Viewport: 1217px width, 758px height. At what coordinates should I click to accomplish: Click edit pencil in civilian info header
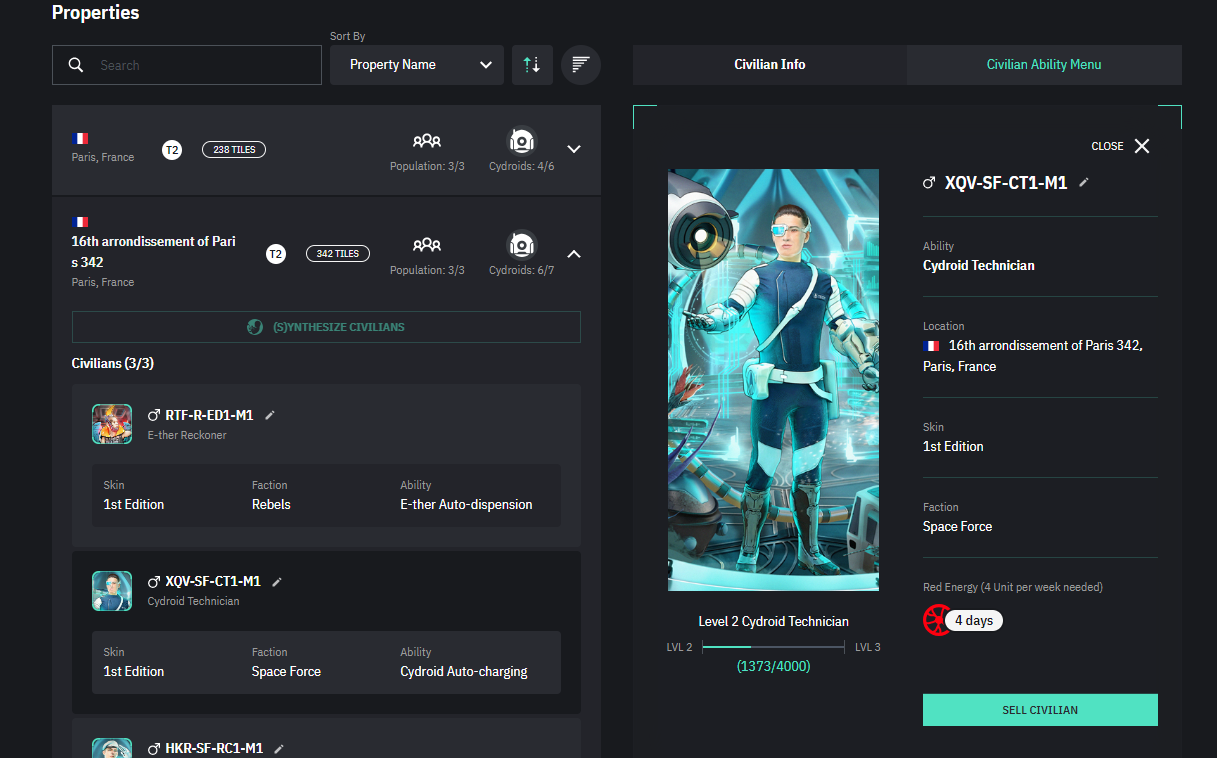tap(1084, 183)
